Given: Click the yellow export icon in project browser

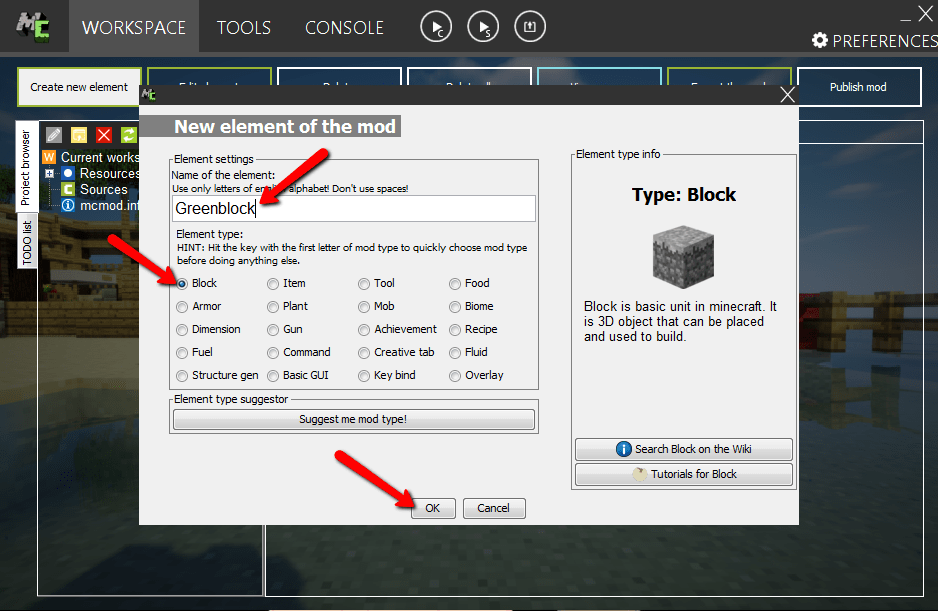Looking at the screenshot, I should (77, 134).
